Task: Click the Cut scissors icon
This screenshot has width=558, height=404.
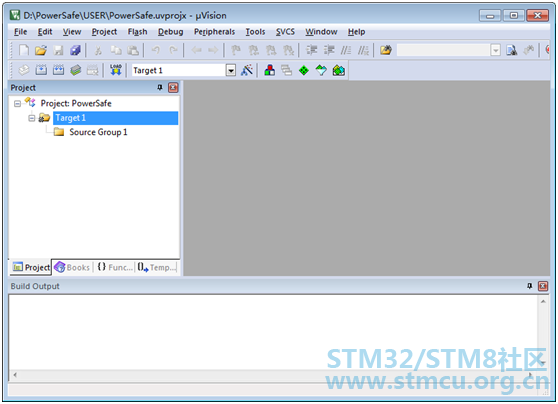Action: (98, 50)
